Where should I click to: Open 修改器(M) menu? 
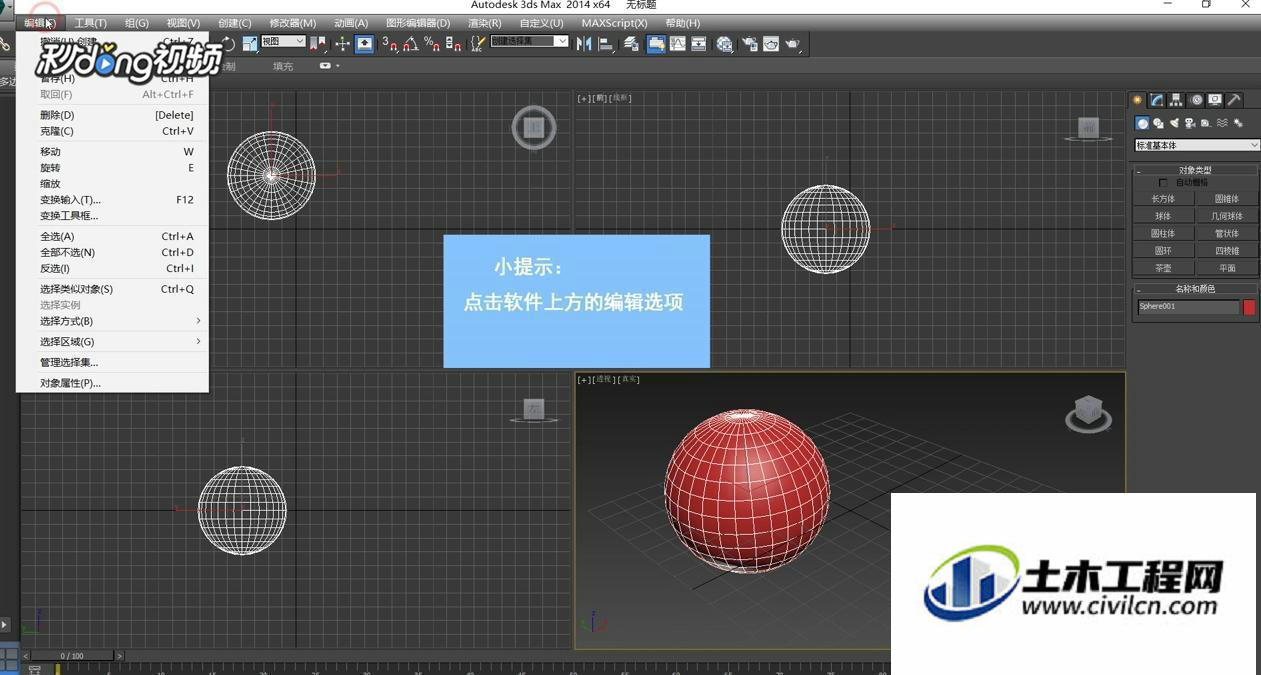(x=292, y=23)
